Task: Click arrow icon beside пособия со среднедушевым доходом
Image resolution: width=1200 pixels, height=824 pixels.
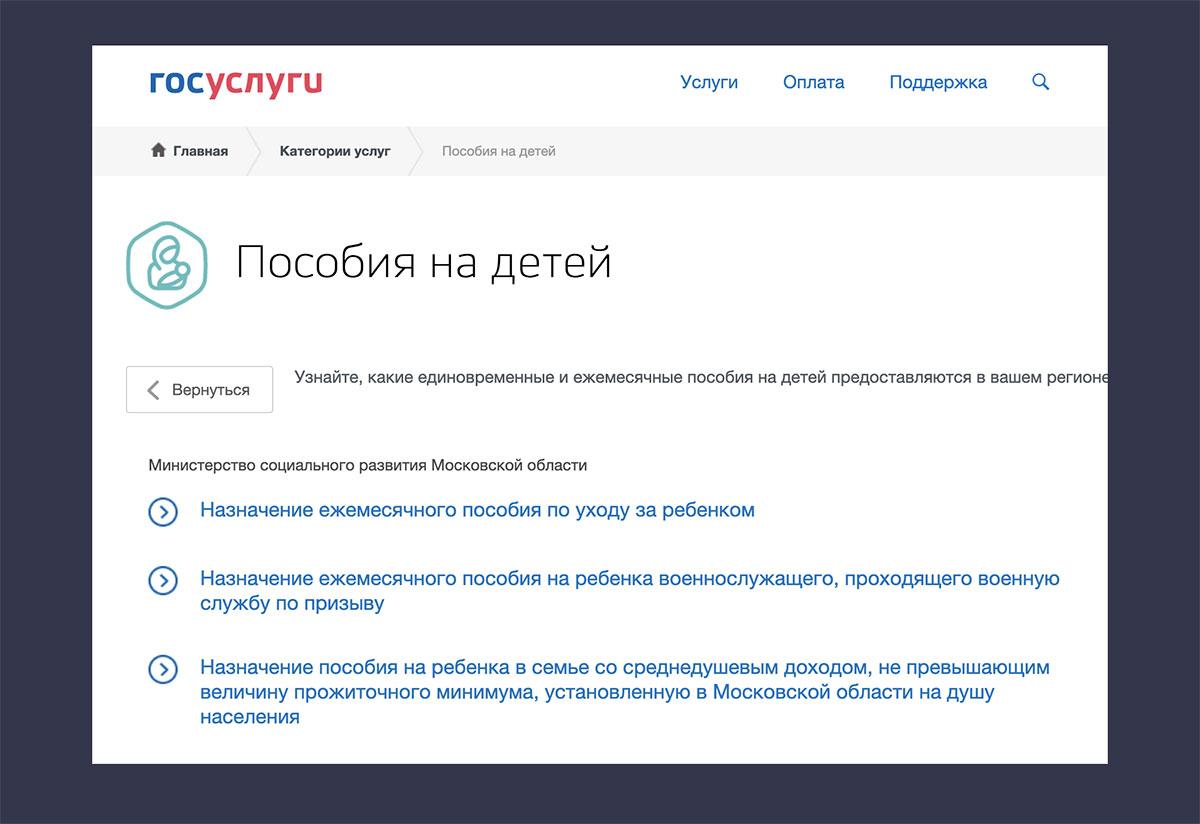Action: pyautogui.click(x=163, y=669)
